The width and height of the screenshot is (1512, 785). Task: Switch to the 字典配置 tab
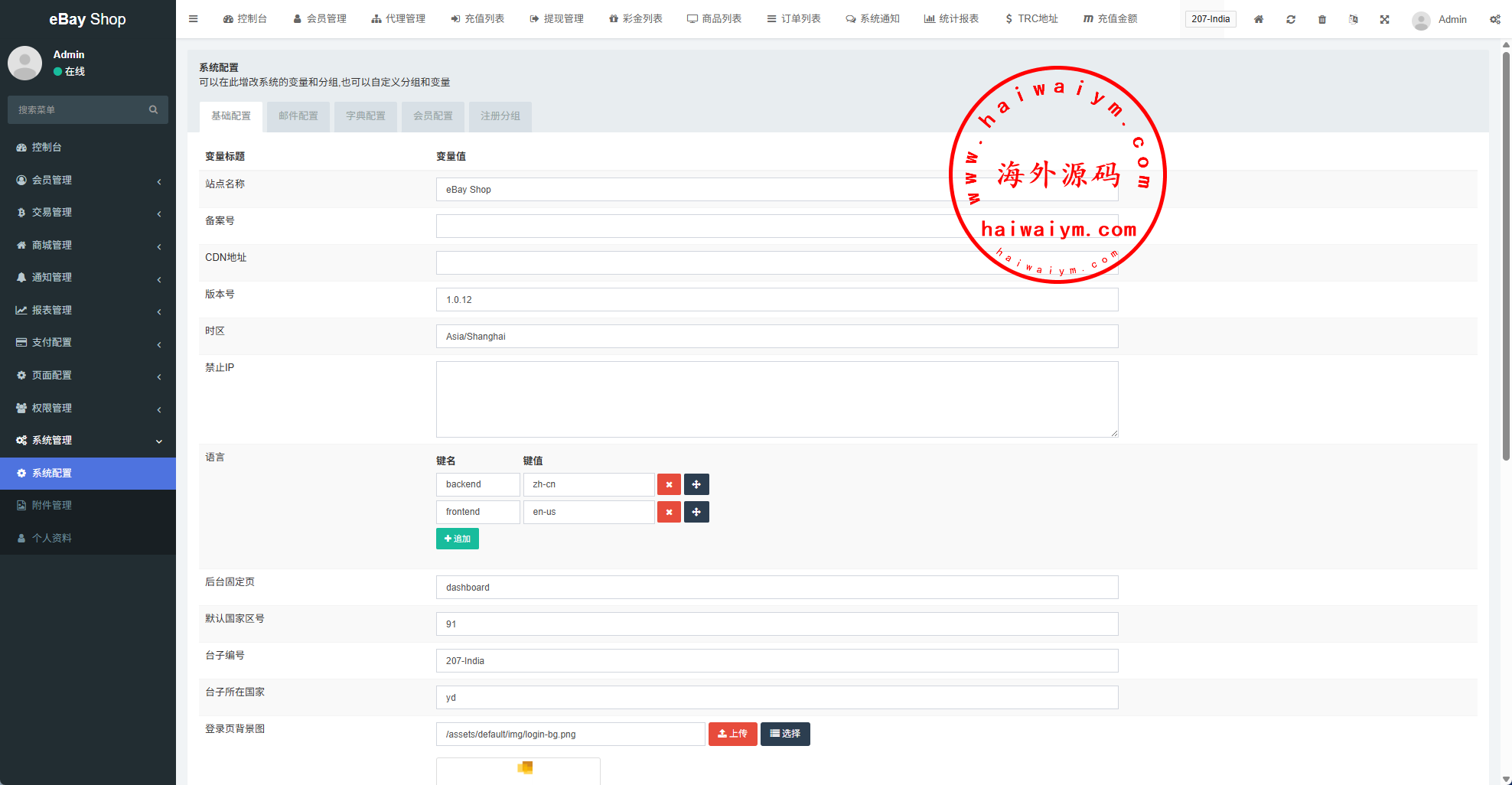366,116
